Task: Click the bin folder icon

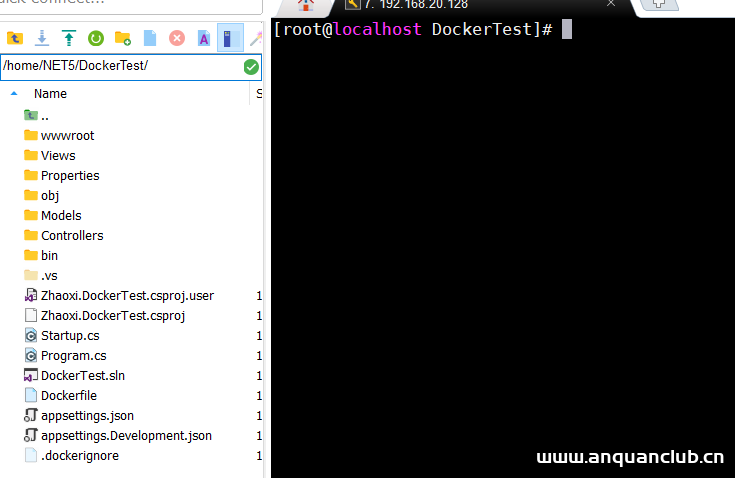Action: 31,255
